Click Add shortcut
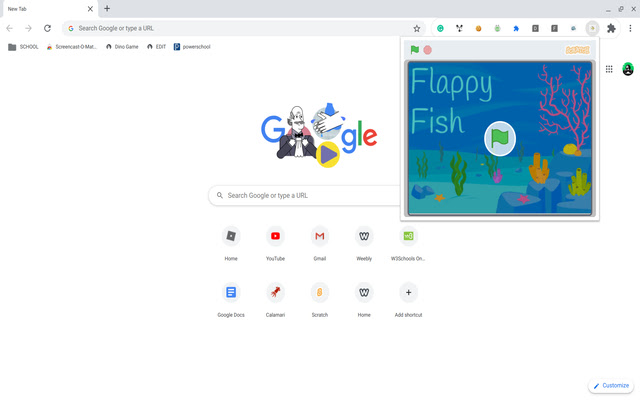The width and height of the screenshot is (640, 400). (408, 300)
